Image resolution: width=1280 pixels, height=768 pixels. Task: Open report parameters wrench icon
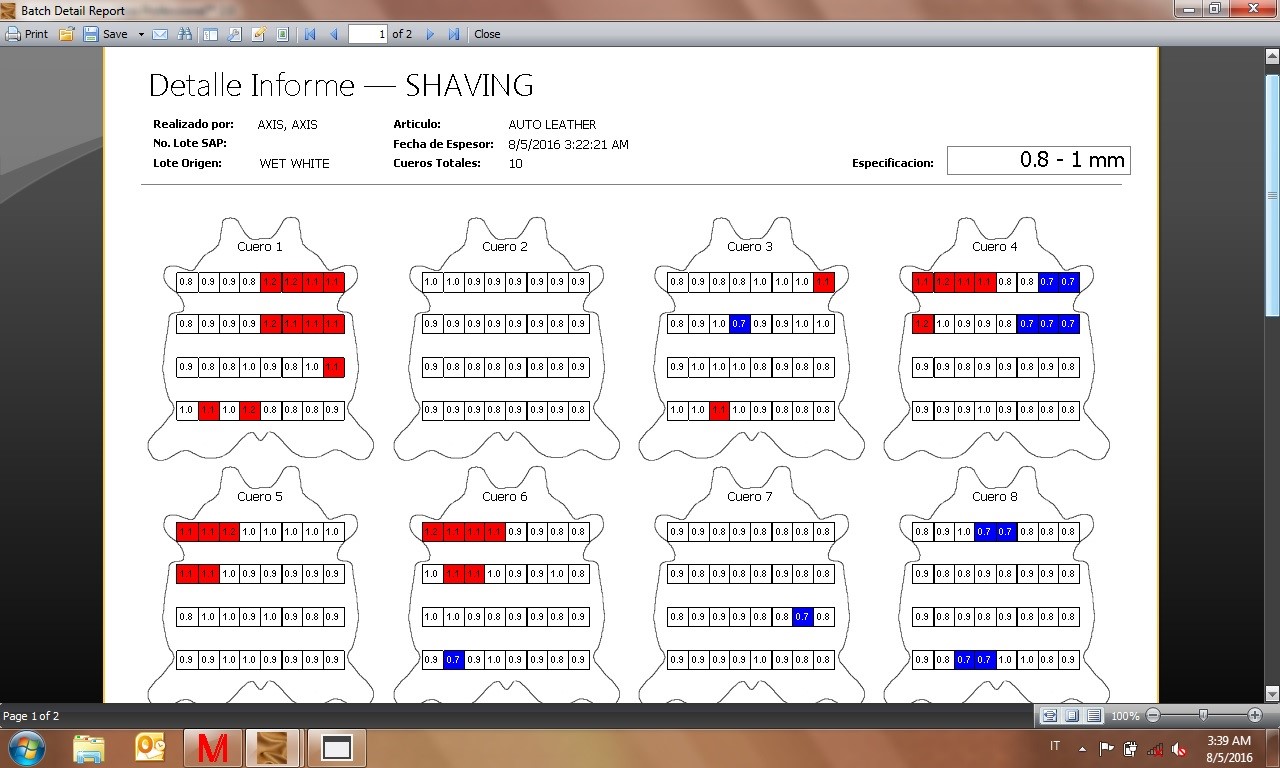tap(235, 34)
